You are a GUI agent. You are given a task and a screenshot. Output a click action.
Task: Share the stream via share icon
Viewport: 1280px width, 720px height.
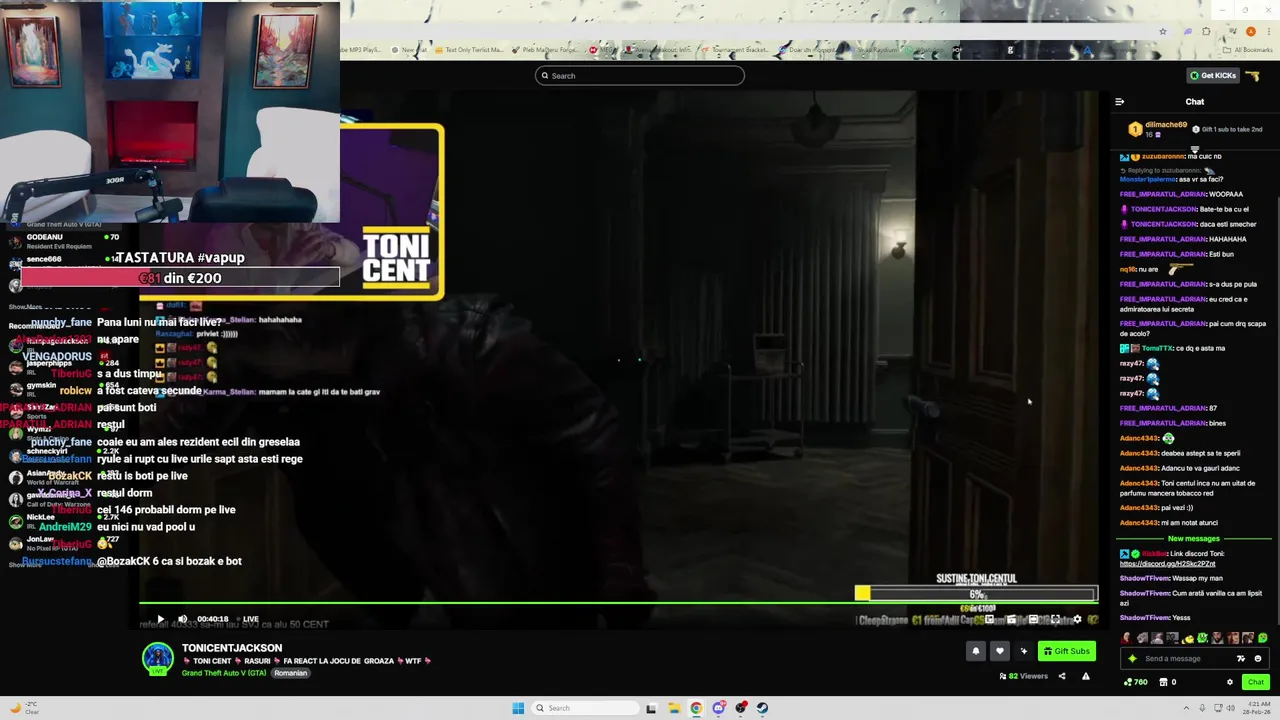[1062, 676]
